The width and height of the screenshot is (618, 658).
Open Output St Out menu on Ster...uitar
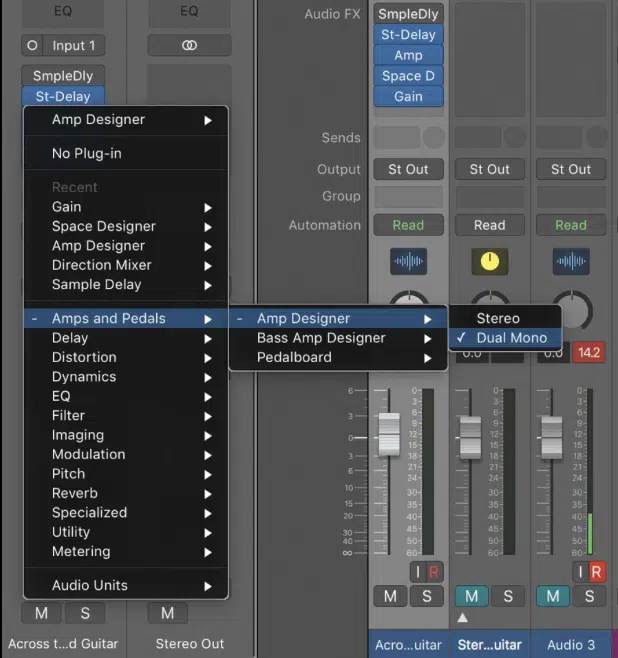(490, 169)
